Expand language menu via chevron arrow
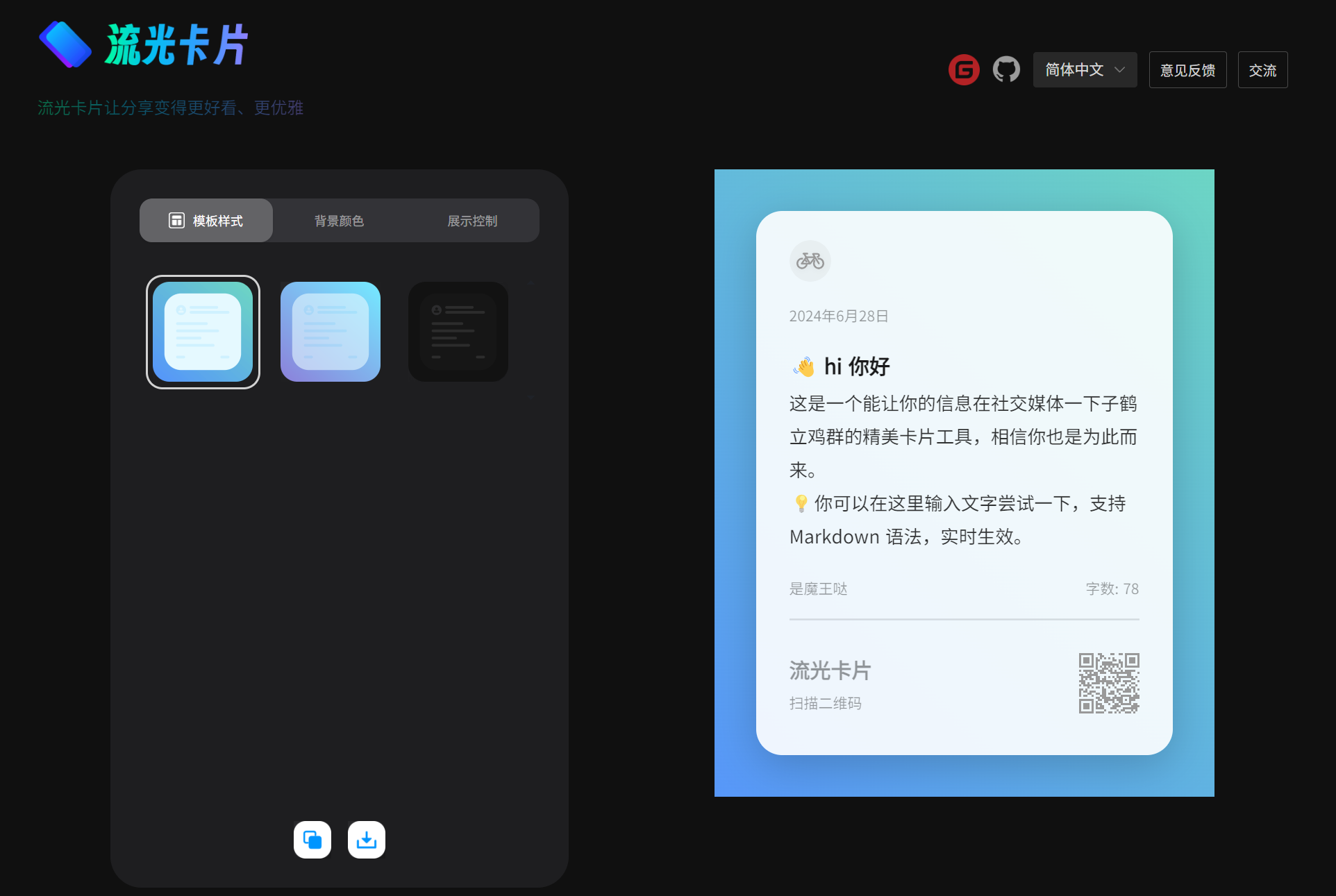Screen dimensions: 1336x896 point(1119,69)
